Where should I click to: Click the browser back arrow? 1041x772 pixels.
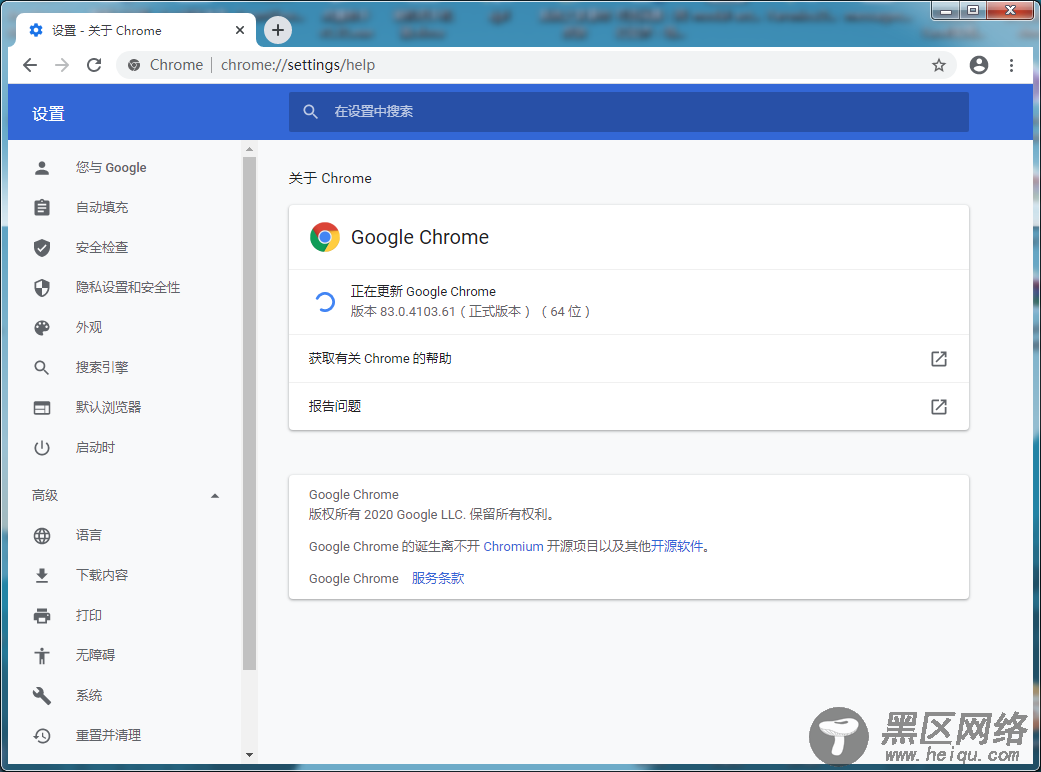[x=30, y=65]
